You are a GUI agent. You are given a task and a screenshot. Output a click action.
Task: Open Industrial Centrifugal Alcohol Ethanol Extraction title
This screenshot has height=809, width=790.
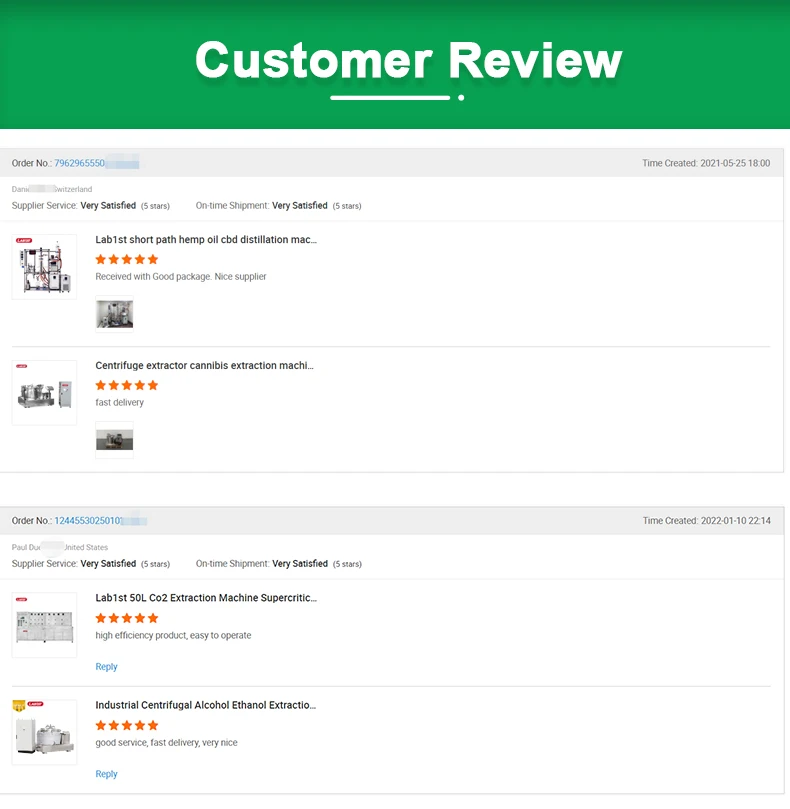[x=206, y=705]
